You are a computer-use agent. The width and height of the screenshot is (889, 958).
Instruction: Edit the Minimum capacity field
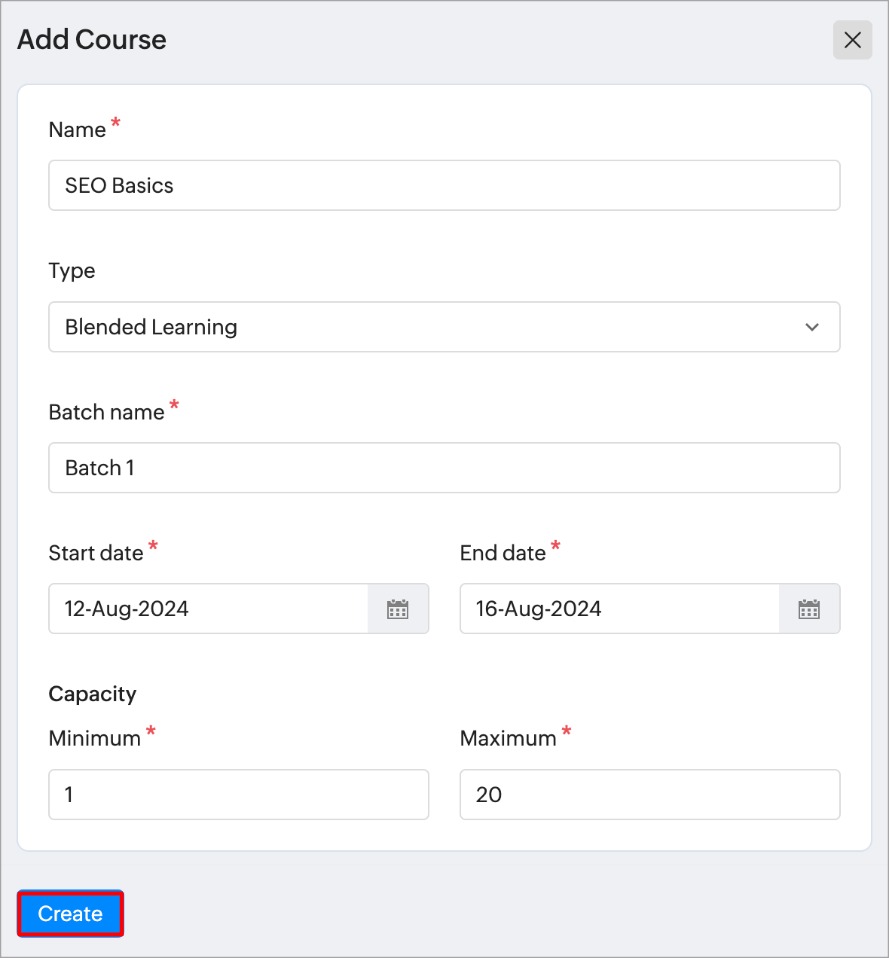pos(238,795)
